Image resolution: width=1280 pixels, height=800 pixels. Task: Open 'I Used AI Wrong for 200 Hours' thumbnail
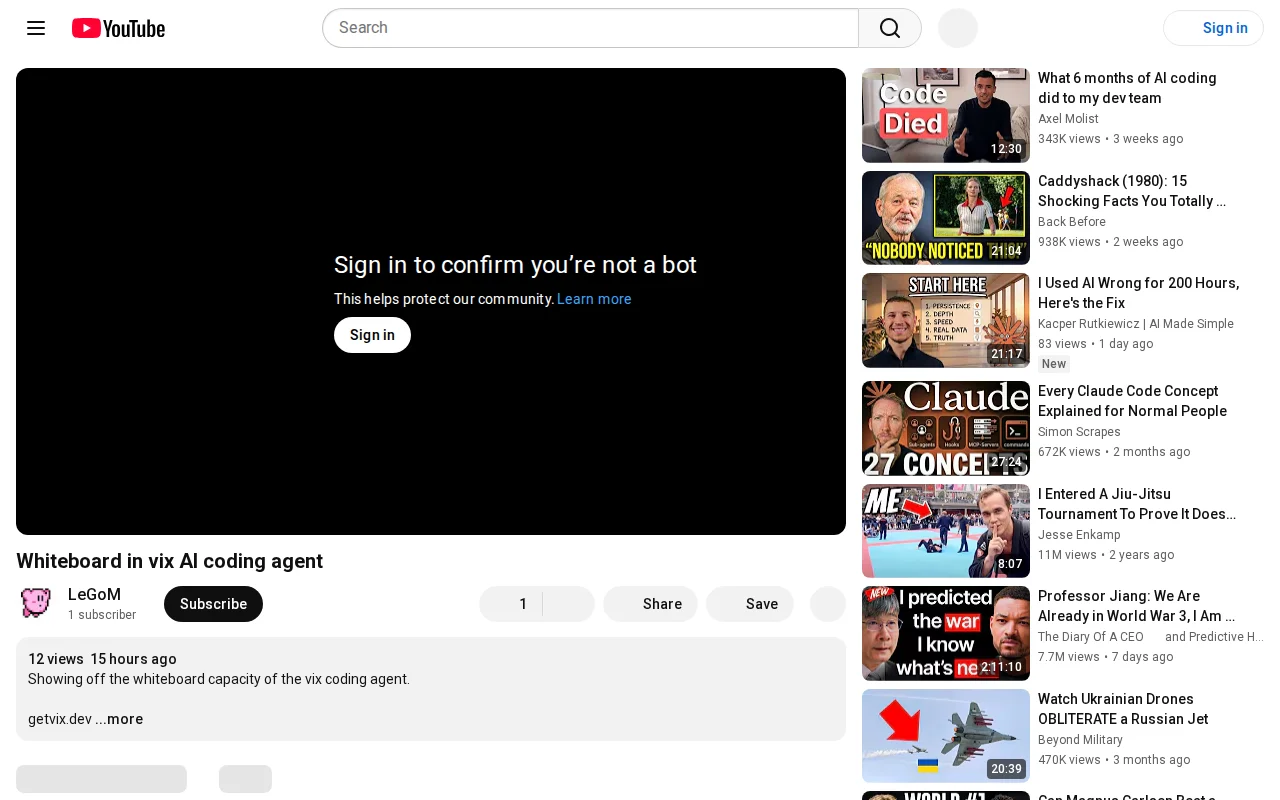pyautogui.click(x=946, y=320)
